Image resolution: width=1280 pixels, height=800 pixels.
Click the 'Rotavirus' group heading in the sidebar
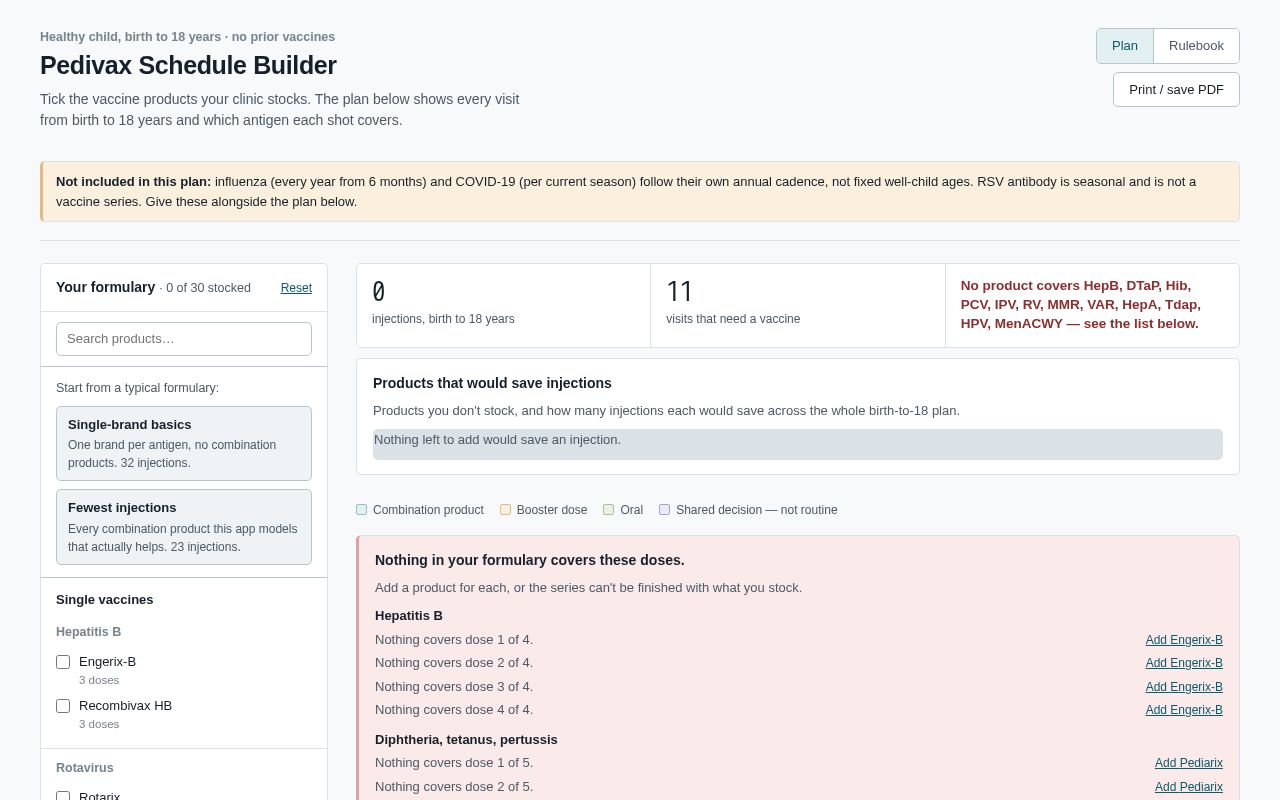[x=85, y=768]
